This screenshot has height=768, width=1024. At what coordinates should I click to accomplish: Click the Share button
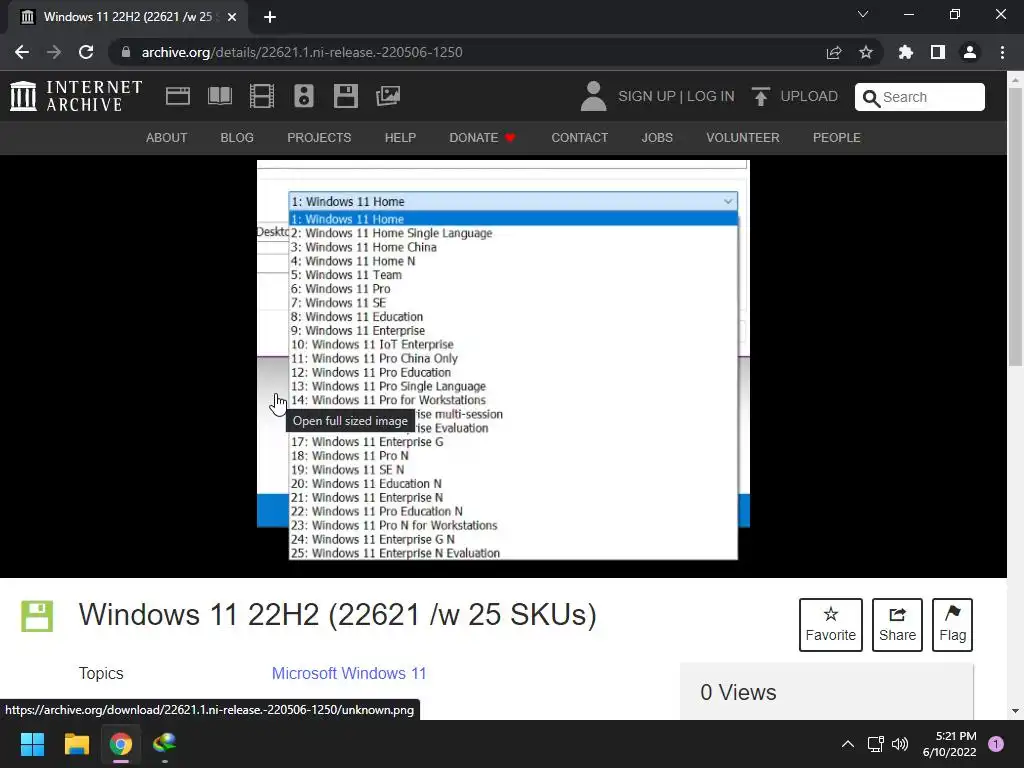click(897, 625)
